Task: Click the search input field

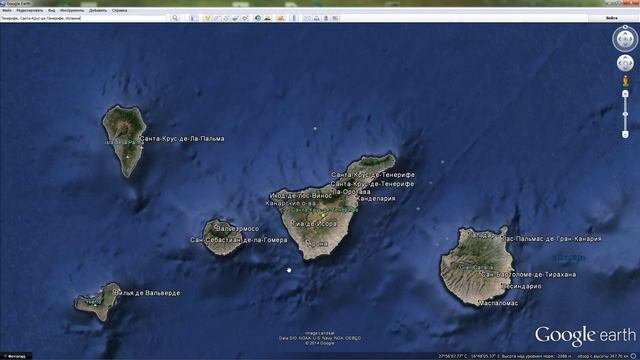Action: [83, 18]
